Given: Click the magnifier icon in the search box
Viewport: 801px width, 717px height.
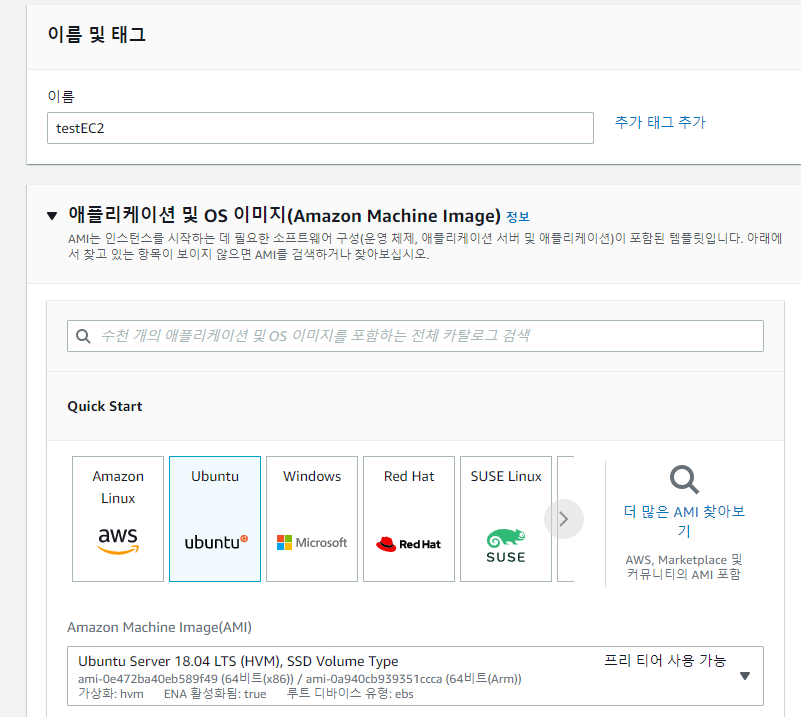Looking at the screenshot, I should (83, 336).
